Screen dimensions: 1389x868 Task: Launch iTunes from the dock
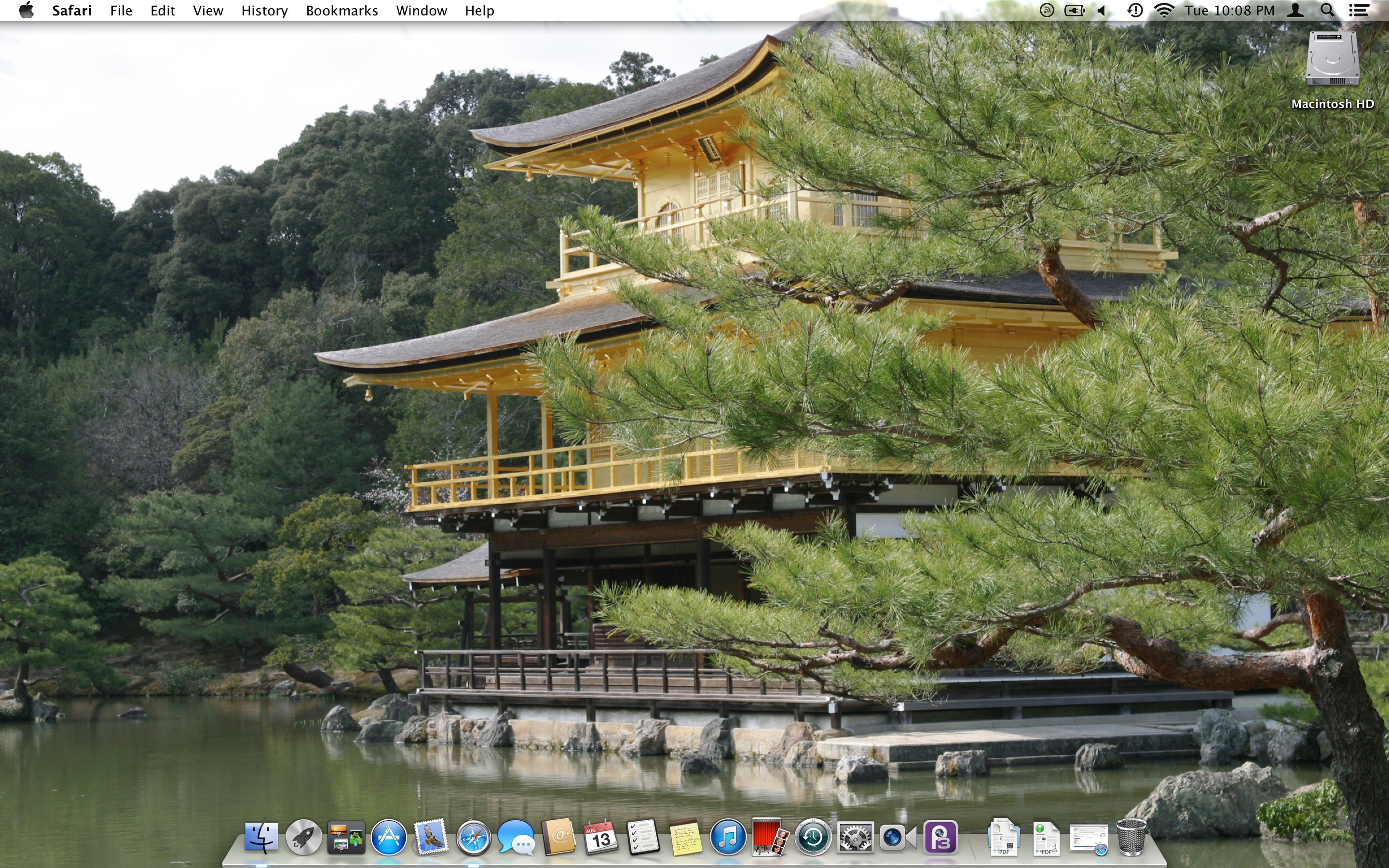728,837
